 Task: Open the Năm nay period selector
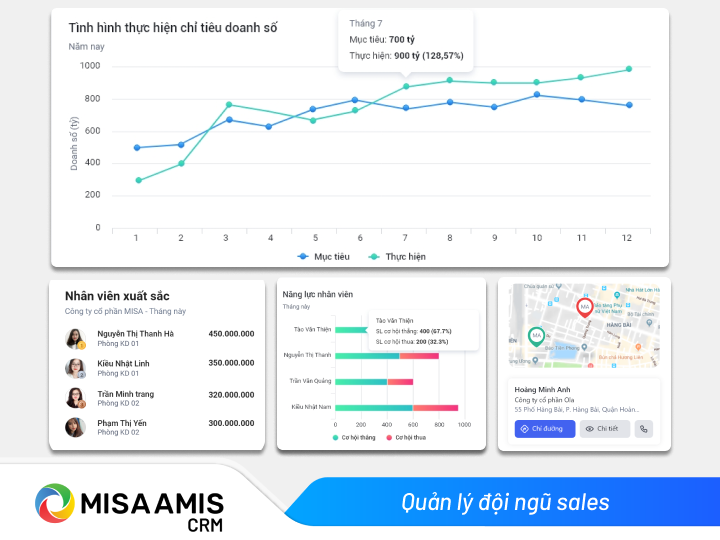point(86,47)
